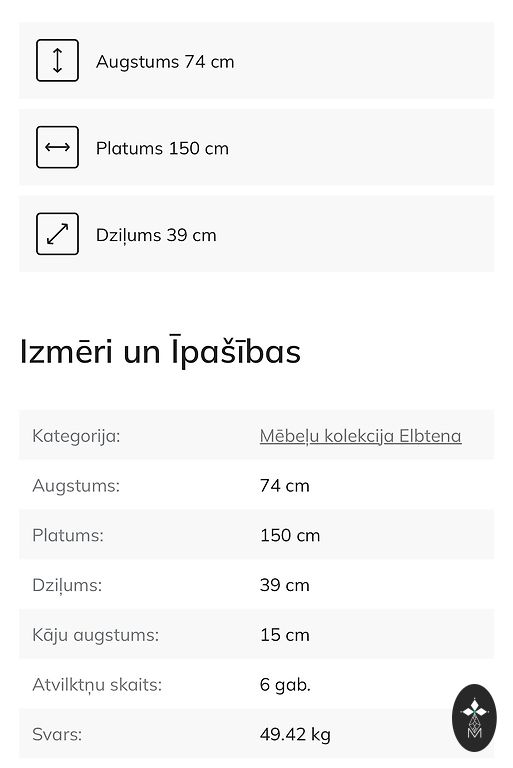Click the Augstums table value 74 cm

coord(284,485)
